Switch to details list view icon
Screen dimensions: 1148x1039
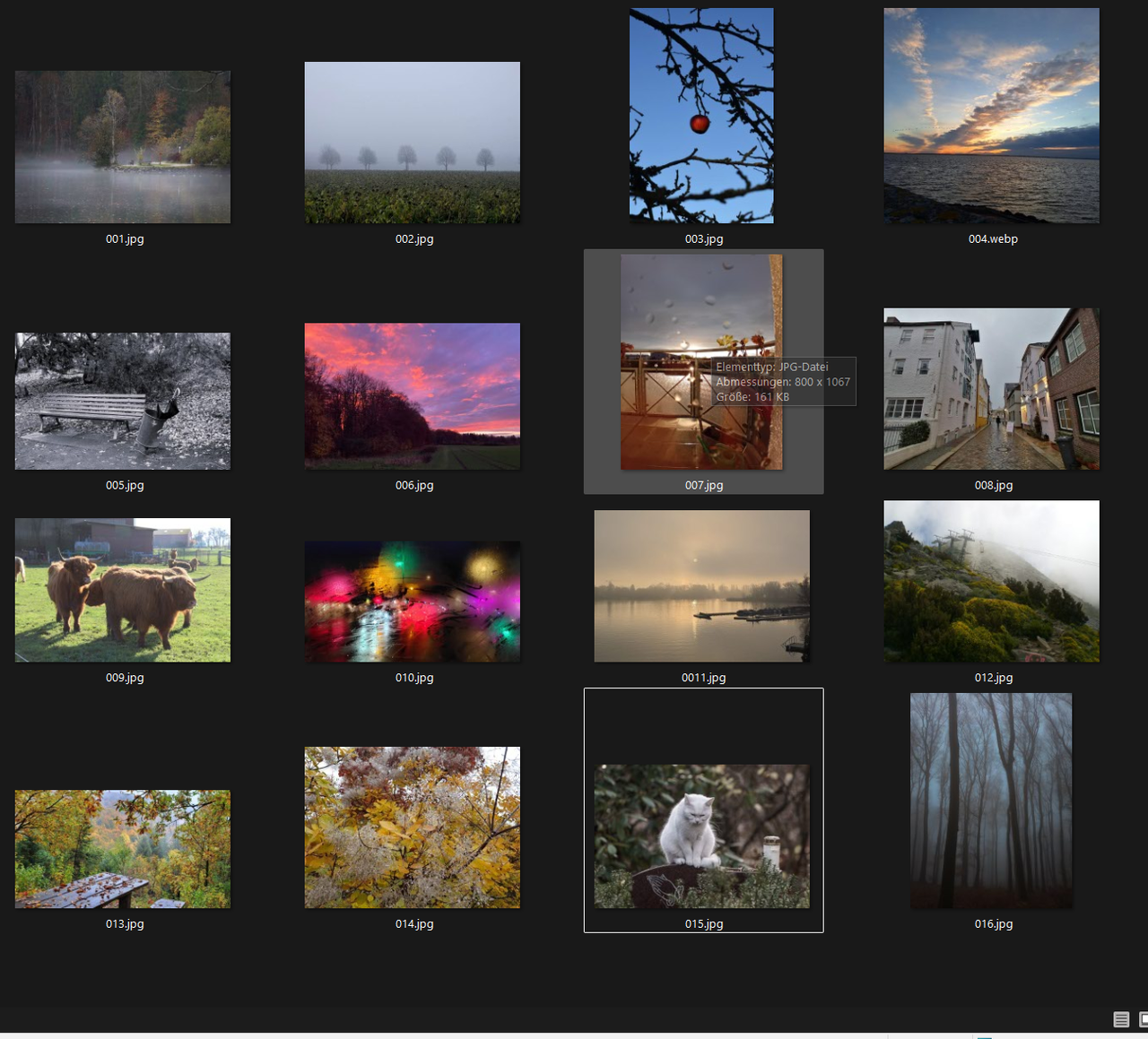coord(1121,1019)
